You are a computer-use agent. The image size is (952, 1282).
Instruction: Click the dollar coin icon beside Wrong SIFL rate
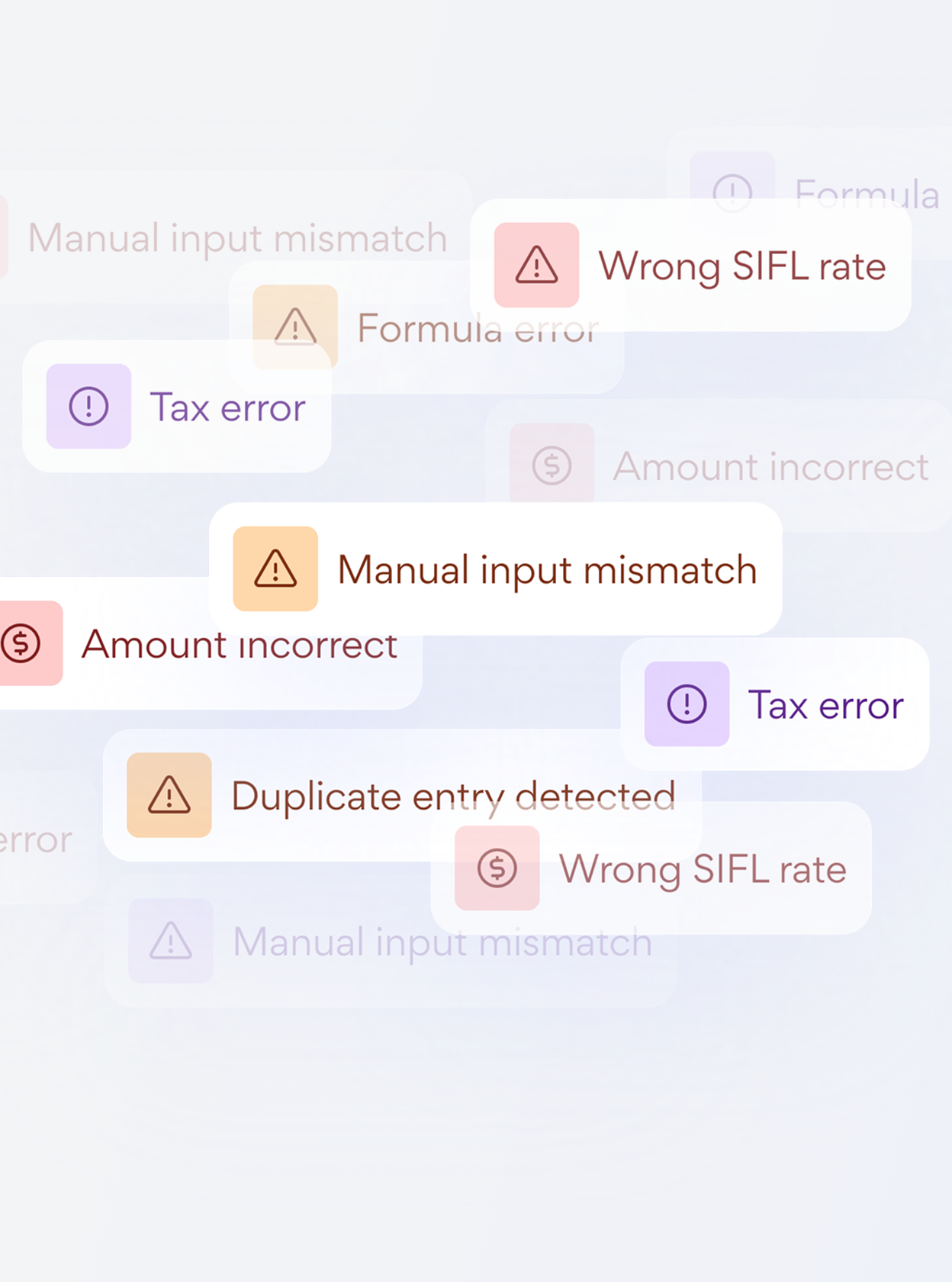[x=497, y=868]
